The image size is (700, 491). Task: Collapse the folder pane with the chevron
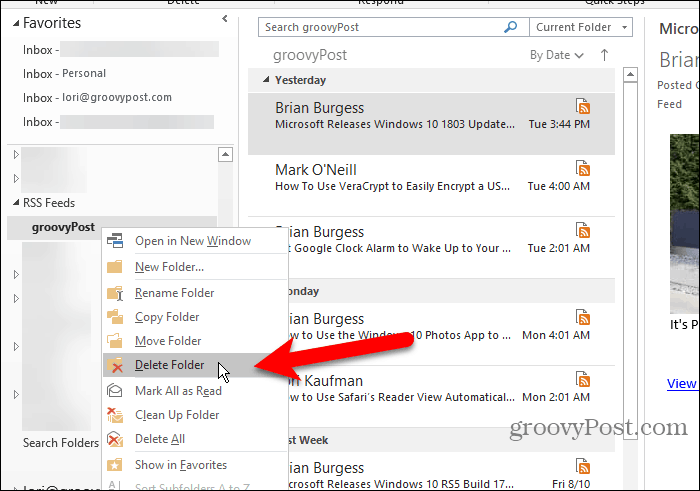point(225,19)
